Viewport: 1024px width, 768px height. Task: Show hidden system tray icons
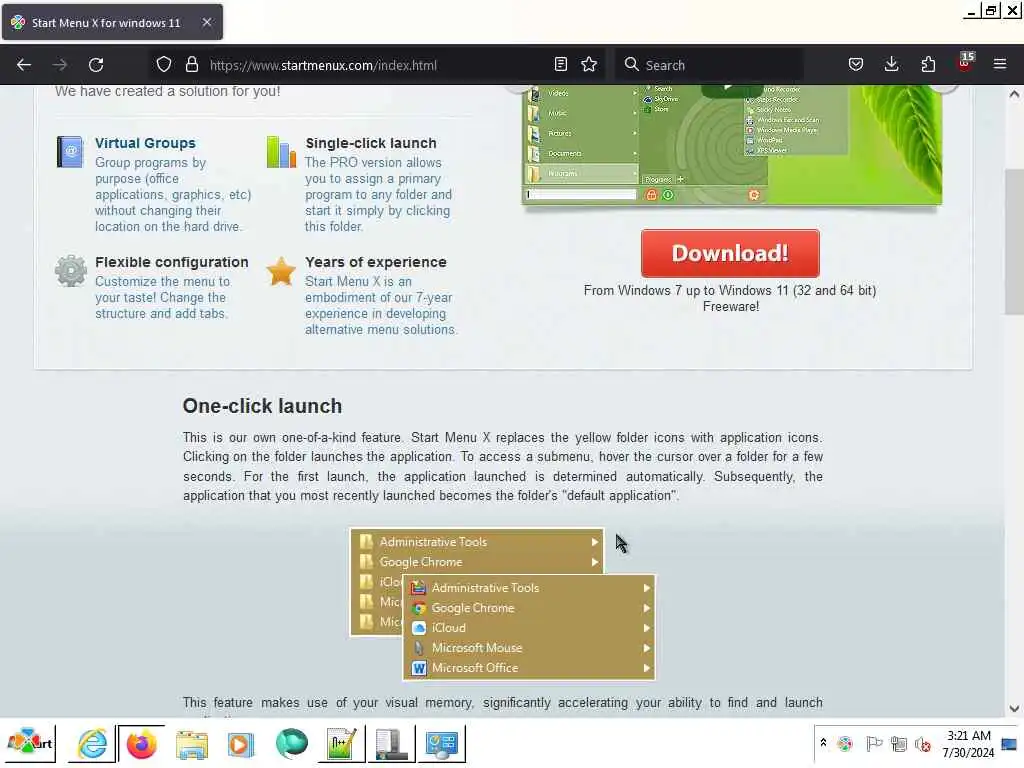coord(823,743)
